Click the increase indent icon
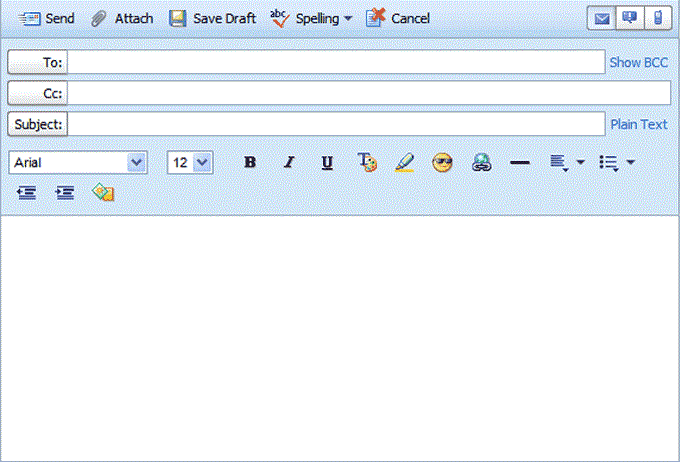 (x=65, y=192)
